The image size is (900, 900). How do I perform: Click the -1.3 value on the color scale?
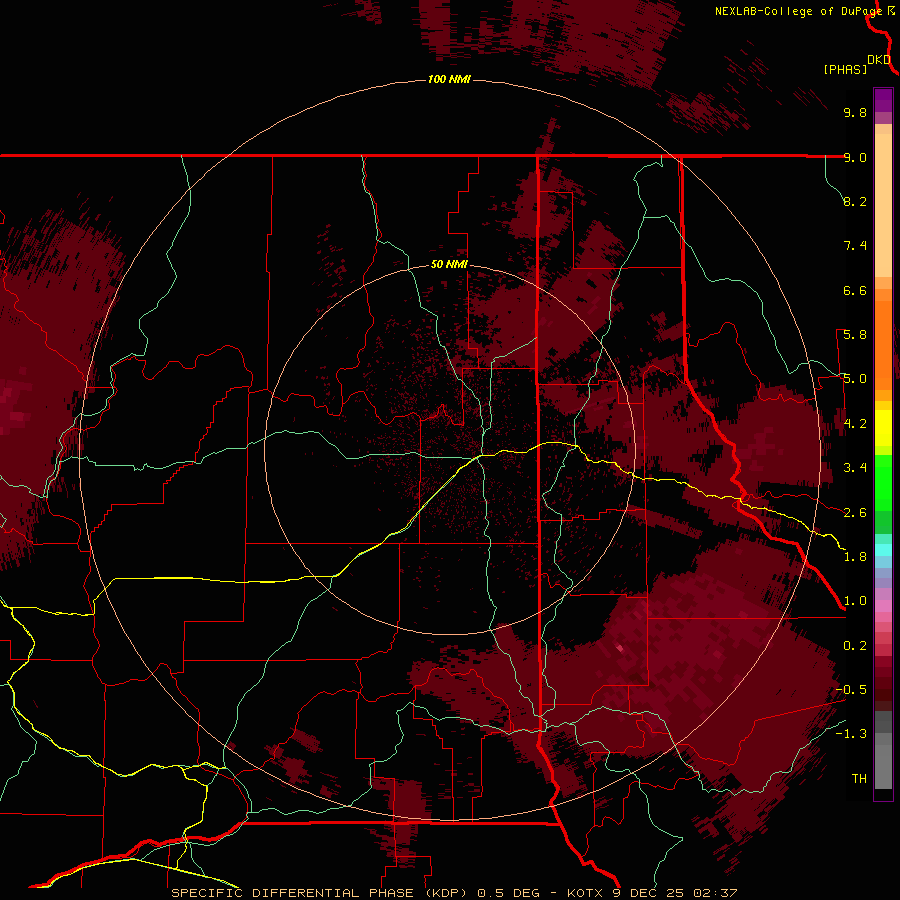pos(851,734)
